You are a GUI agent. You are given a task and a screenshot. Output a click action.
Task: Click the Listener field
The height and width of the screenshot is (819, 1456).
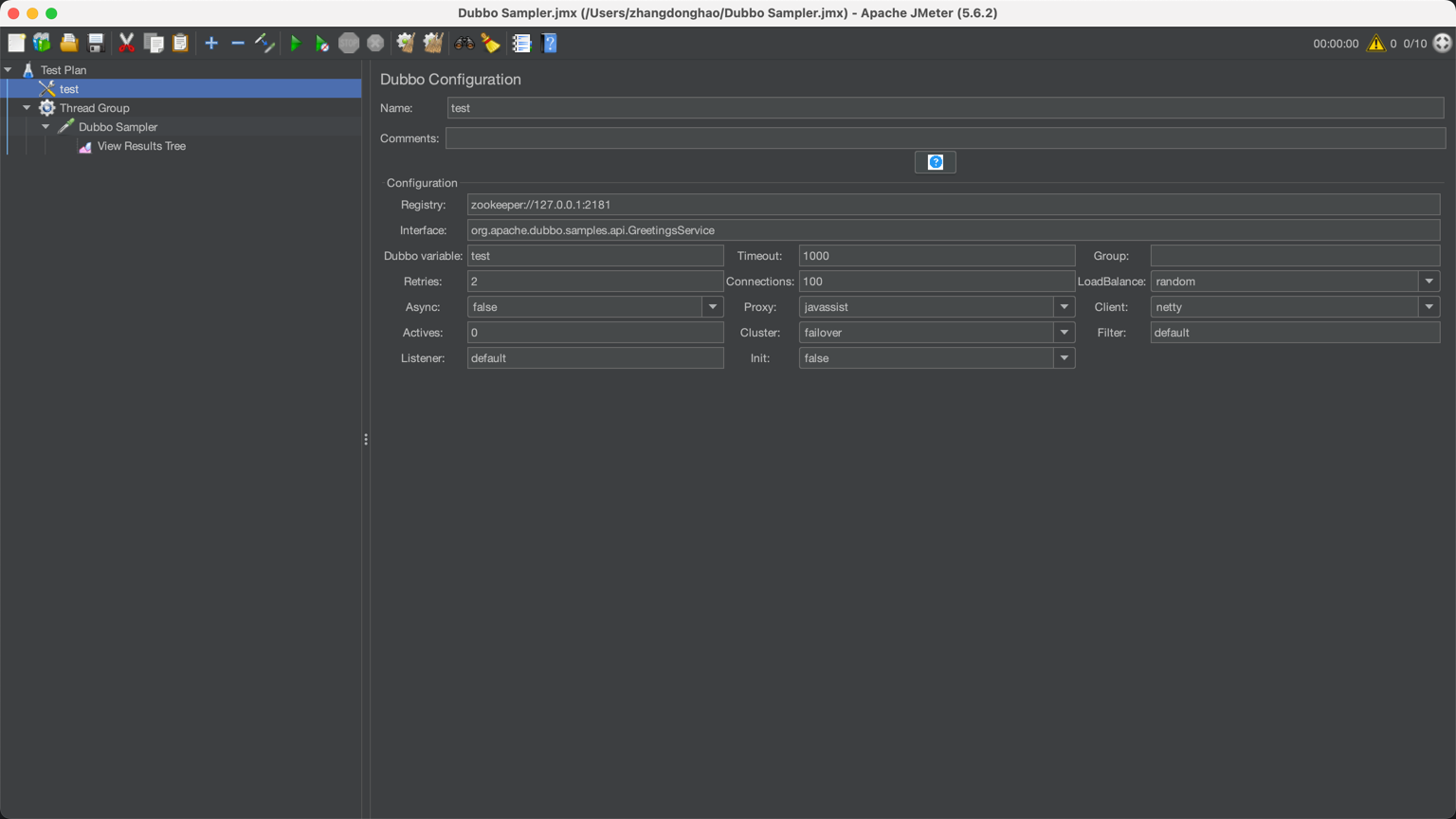[595, 358]
